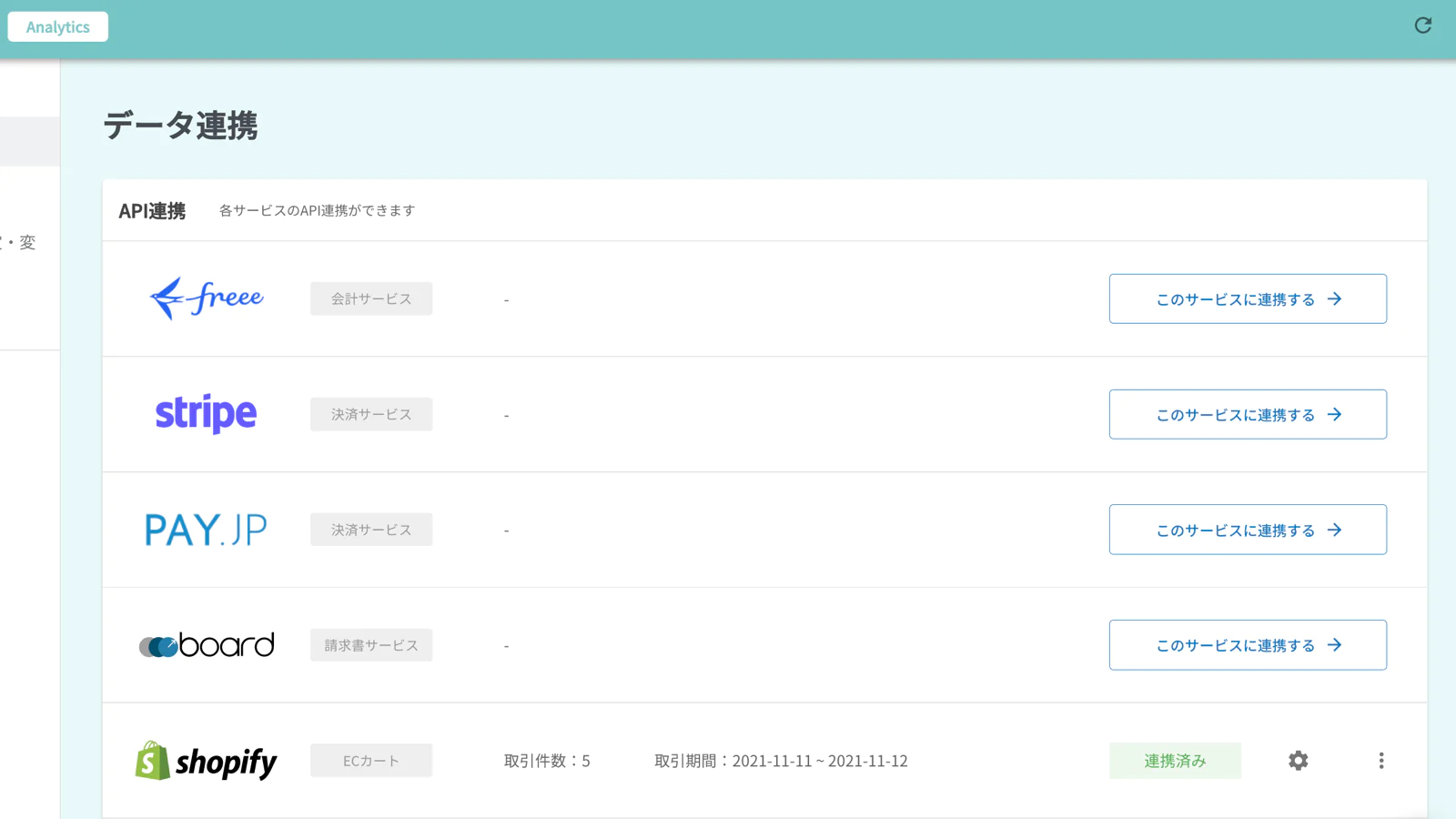1456x819 pixels.
Task: Click the 請求書サービス tag for board
Action: click(x=371, y=645)
